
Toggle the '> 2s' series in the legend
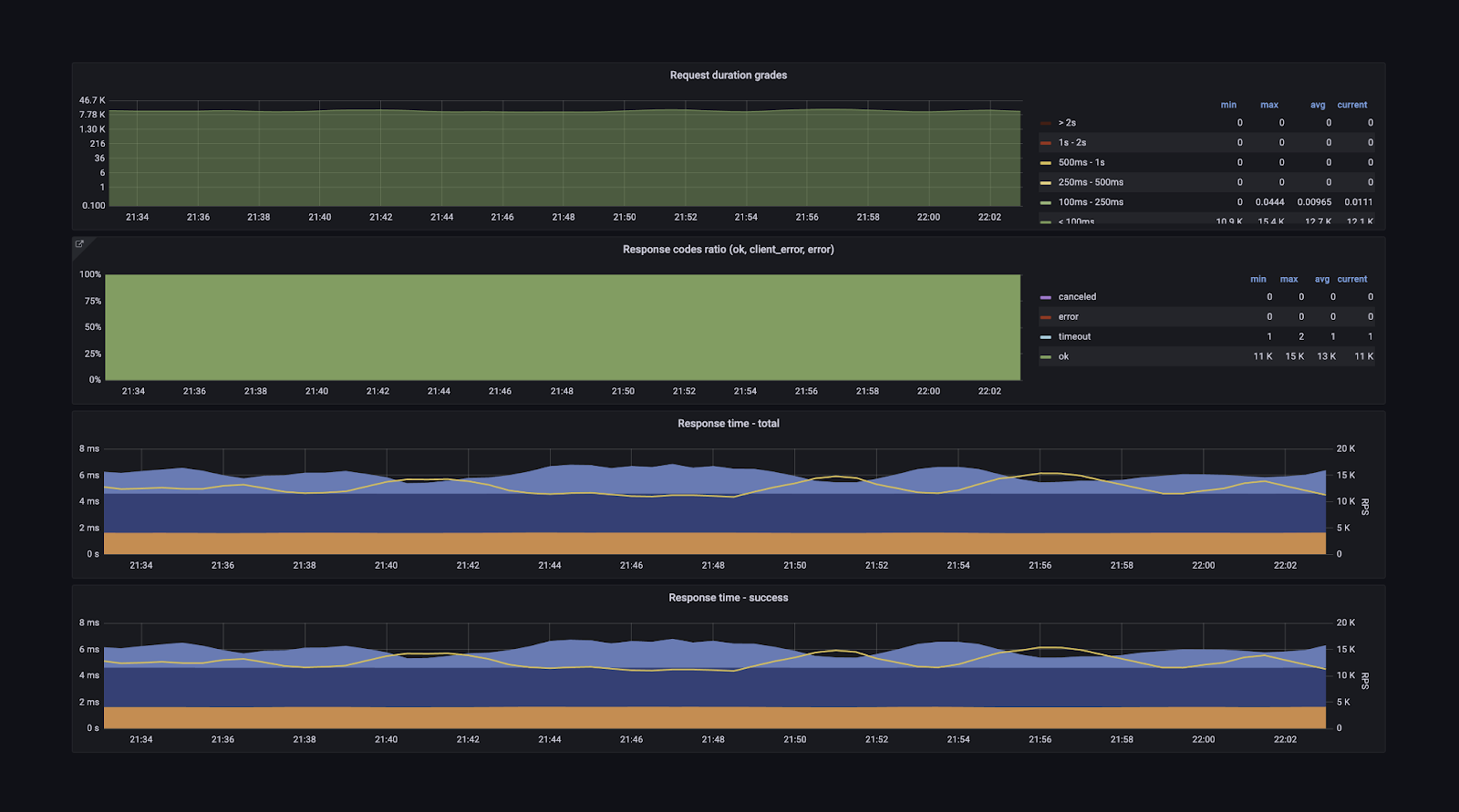(1067, 123)
